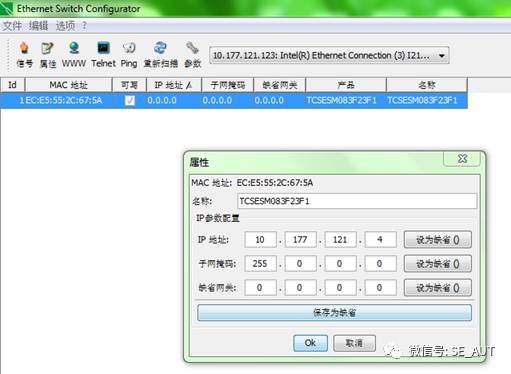Click the subnet mask second octet field
The image size is (511, 374).
click(300, 264)
